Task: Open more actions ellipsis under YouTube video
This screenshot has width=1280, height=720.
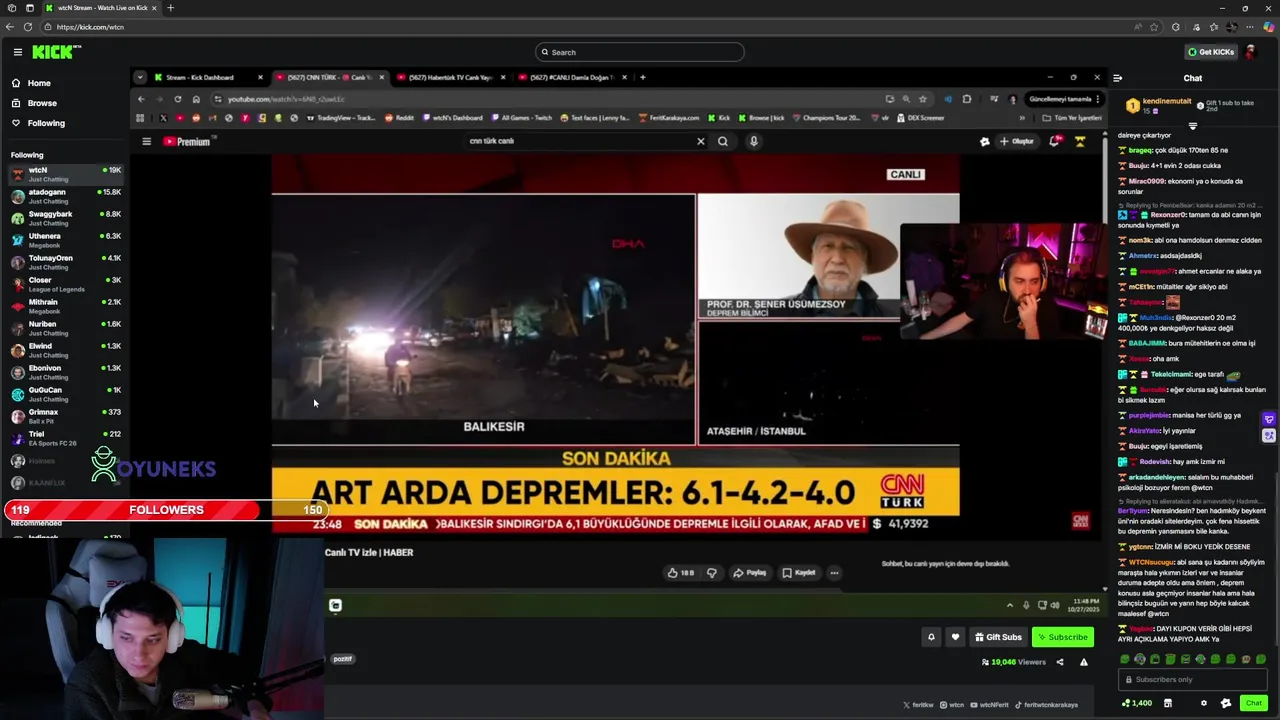Action: [834, 573]
